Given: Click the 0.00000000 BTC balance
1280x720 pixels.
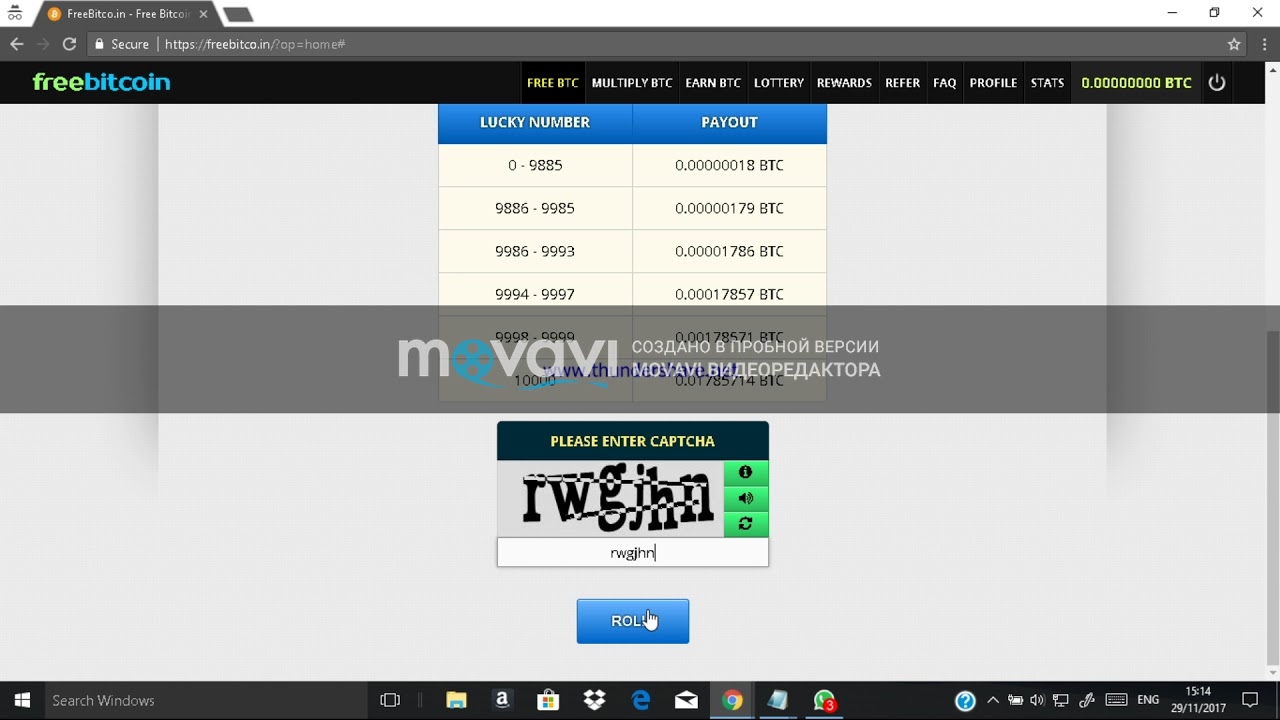Looking at the screenshot, I should click(1136, 83).
